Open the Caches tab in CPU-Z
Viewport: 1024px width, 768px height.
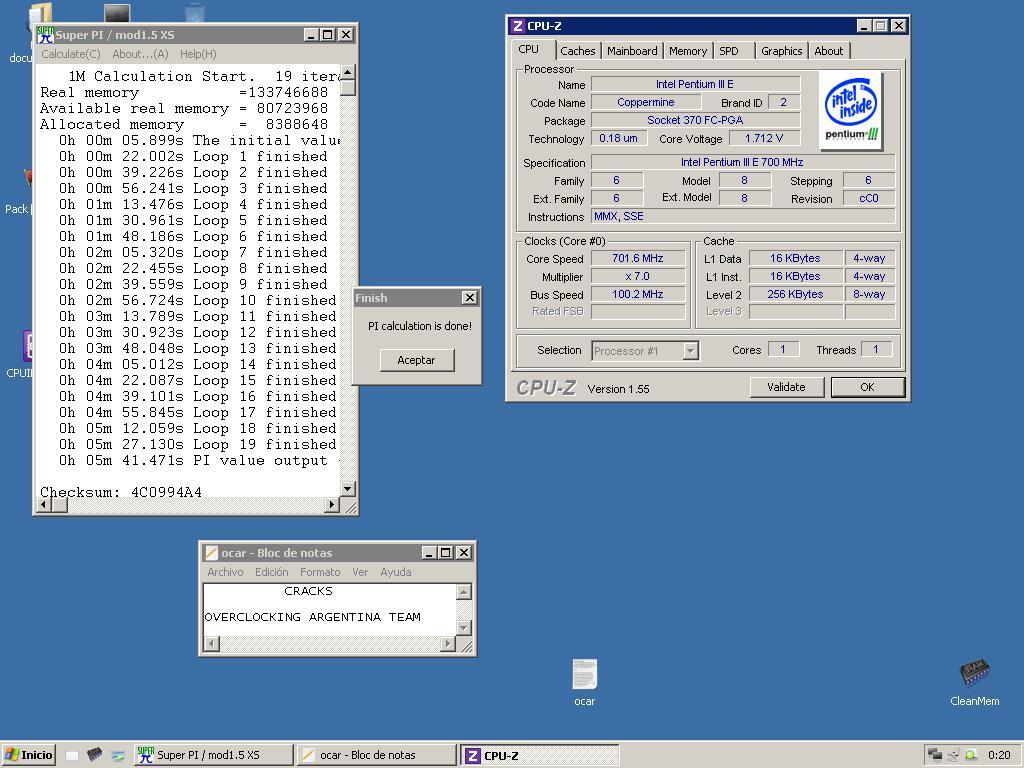[578, 51]
